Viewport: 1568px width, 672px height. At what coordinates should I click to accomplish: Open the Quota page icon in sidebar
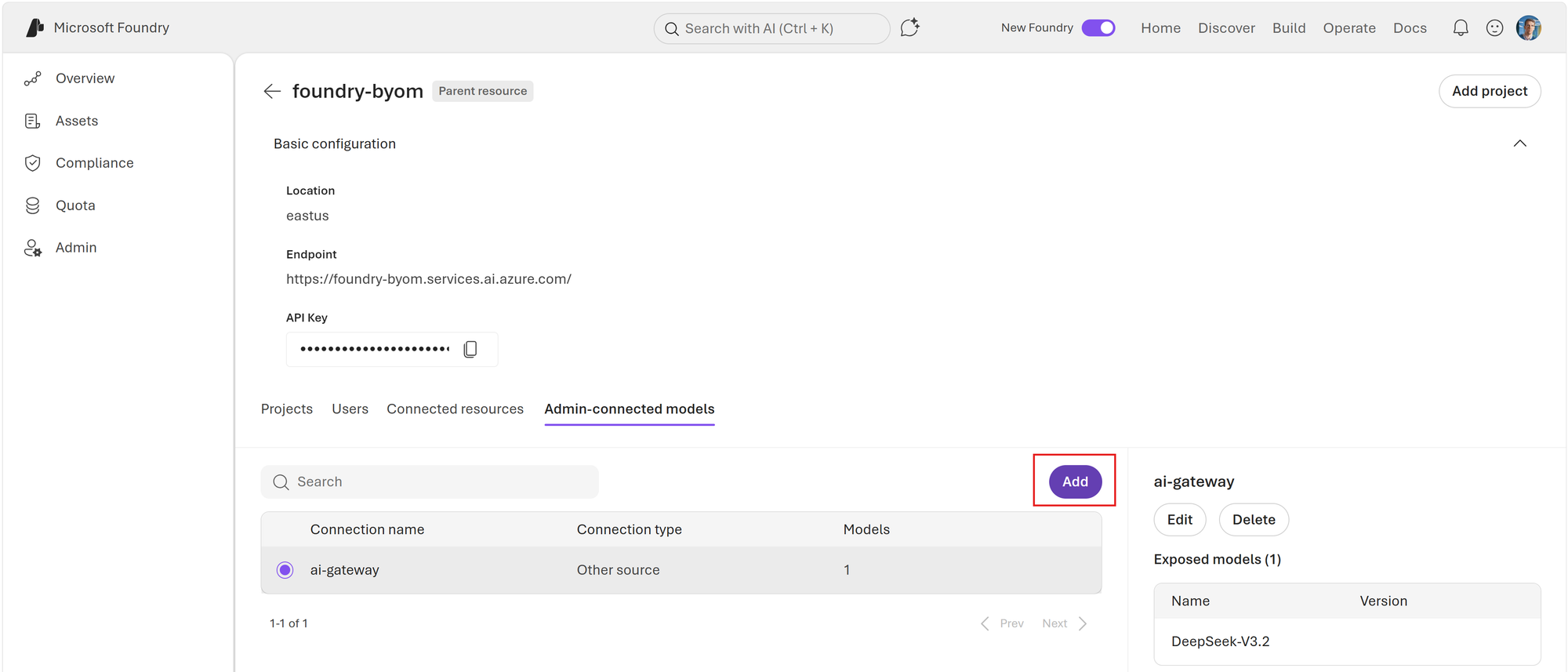[x=33, y=205]
